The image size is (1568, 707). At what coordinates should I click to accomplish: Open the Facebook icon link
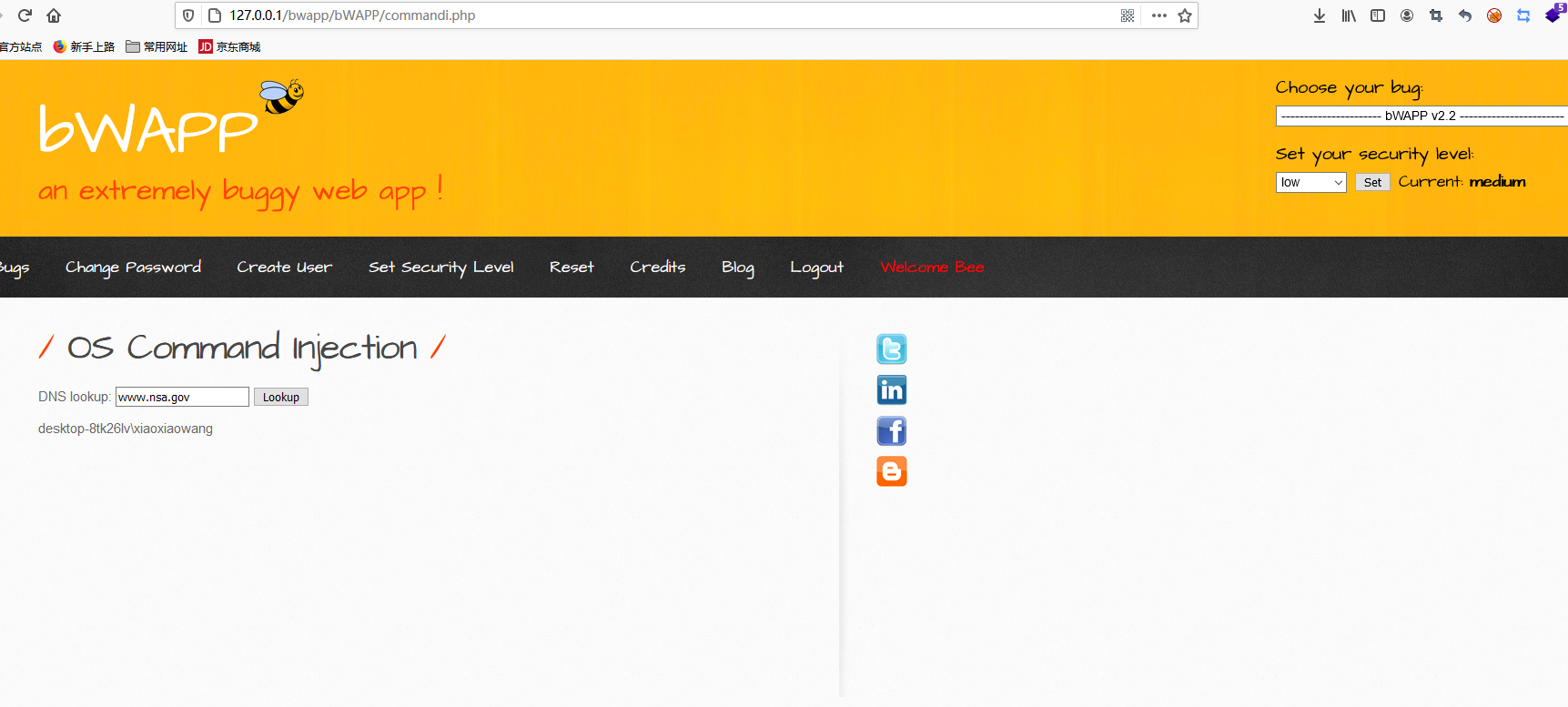coord(892,431)
